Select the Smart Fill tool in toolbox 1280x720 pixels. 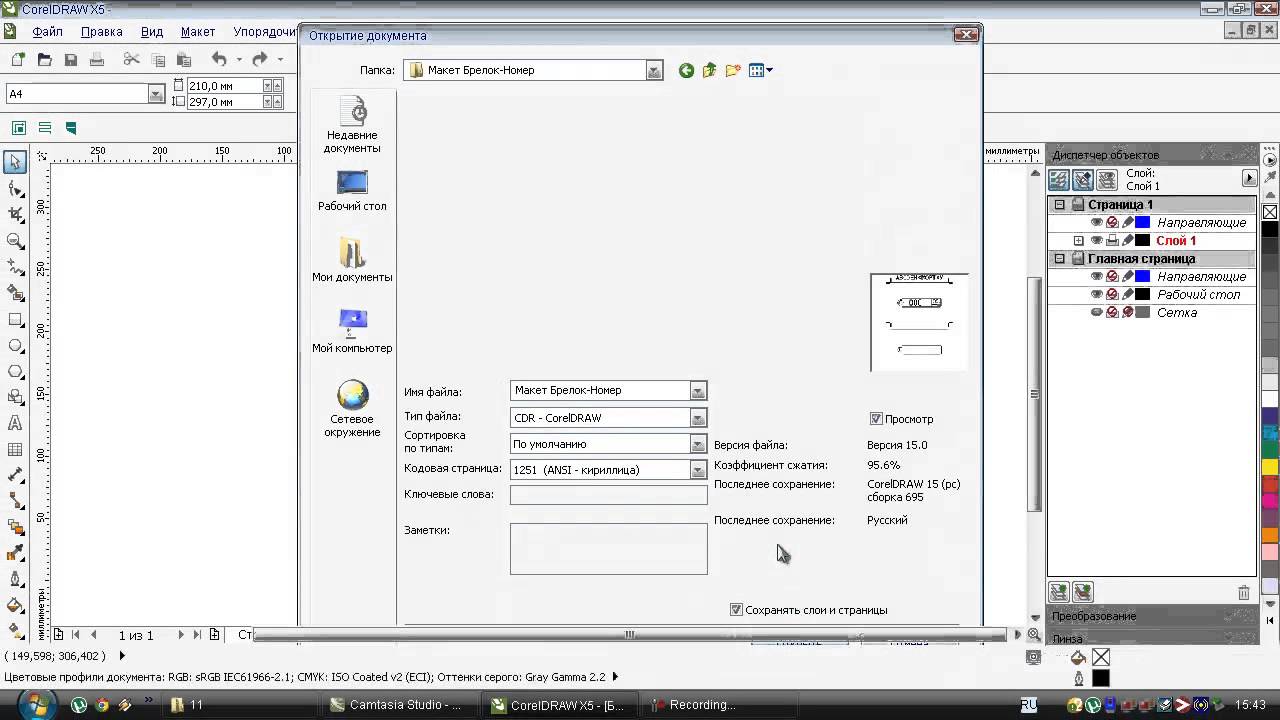pyautogui.click(x=15, y=293)
